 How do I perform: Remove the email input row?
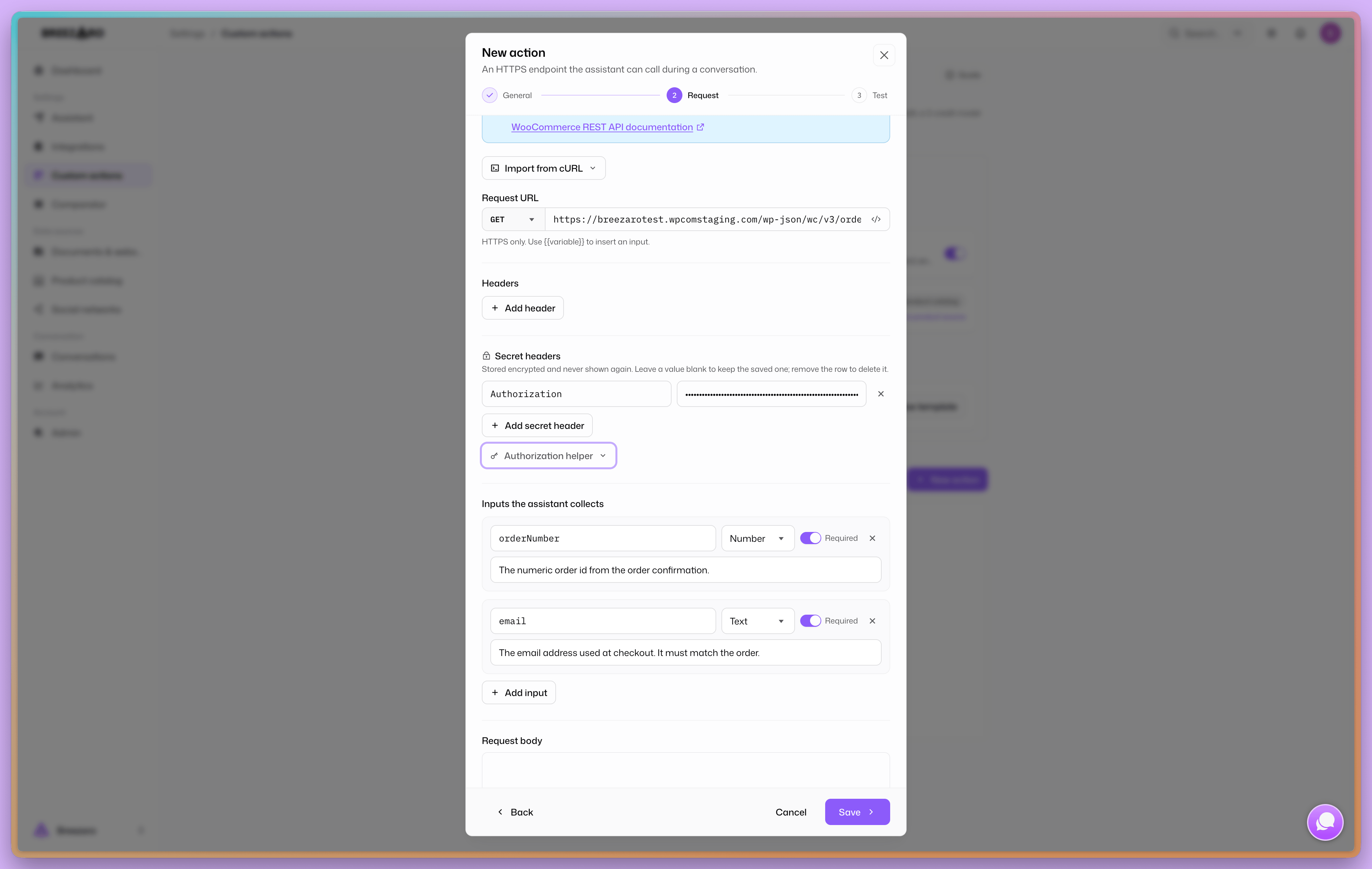click(x=872, y=621)
